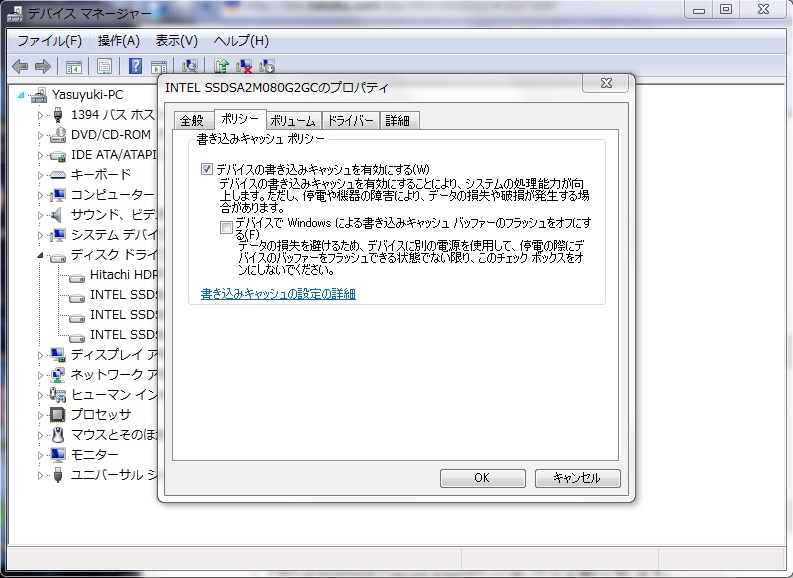Viewport: 793px width, 578px height.
Task: Toggle the write-cache buffer flush off checkbox
Action: point(226,227)
